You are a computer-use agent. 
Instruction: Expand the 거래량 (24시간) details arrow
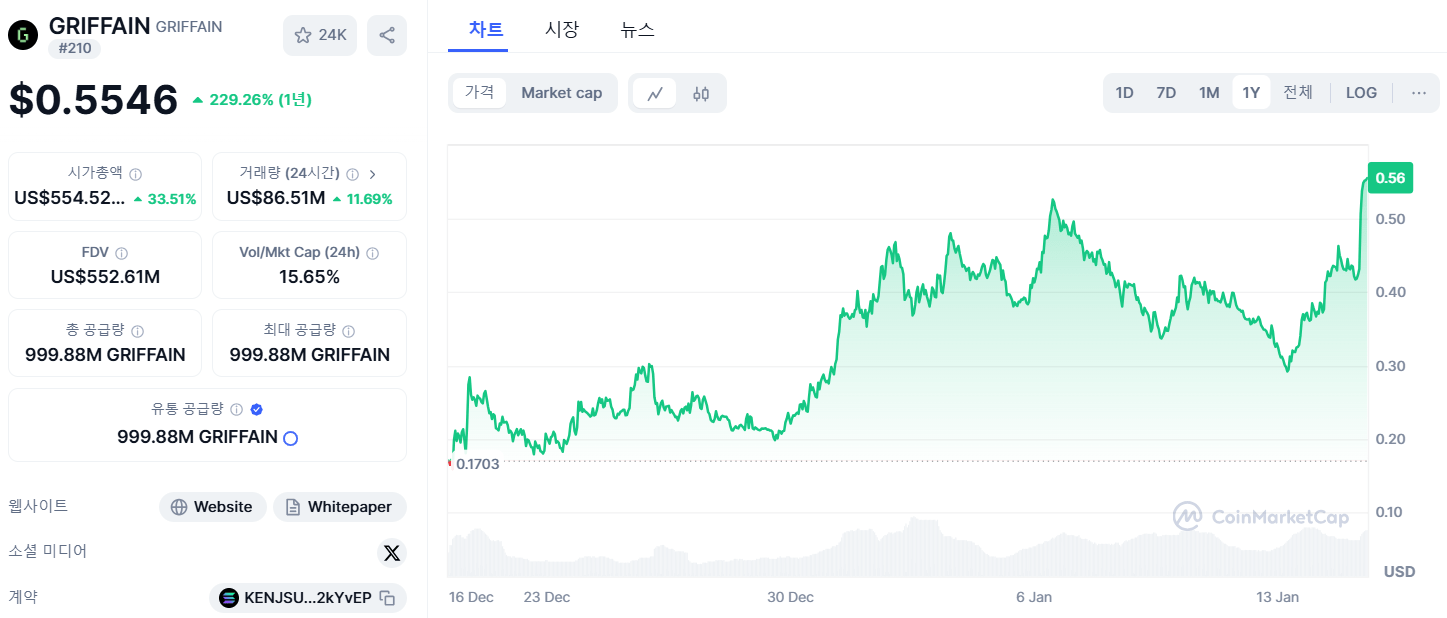click(372, 172)
